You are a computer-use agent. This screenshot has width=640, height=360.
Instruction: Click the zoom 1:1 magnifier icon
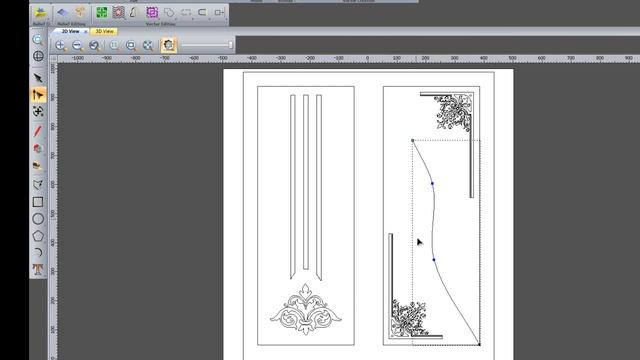coord(115,45)
